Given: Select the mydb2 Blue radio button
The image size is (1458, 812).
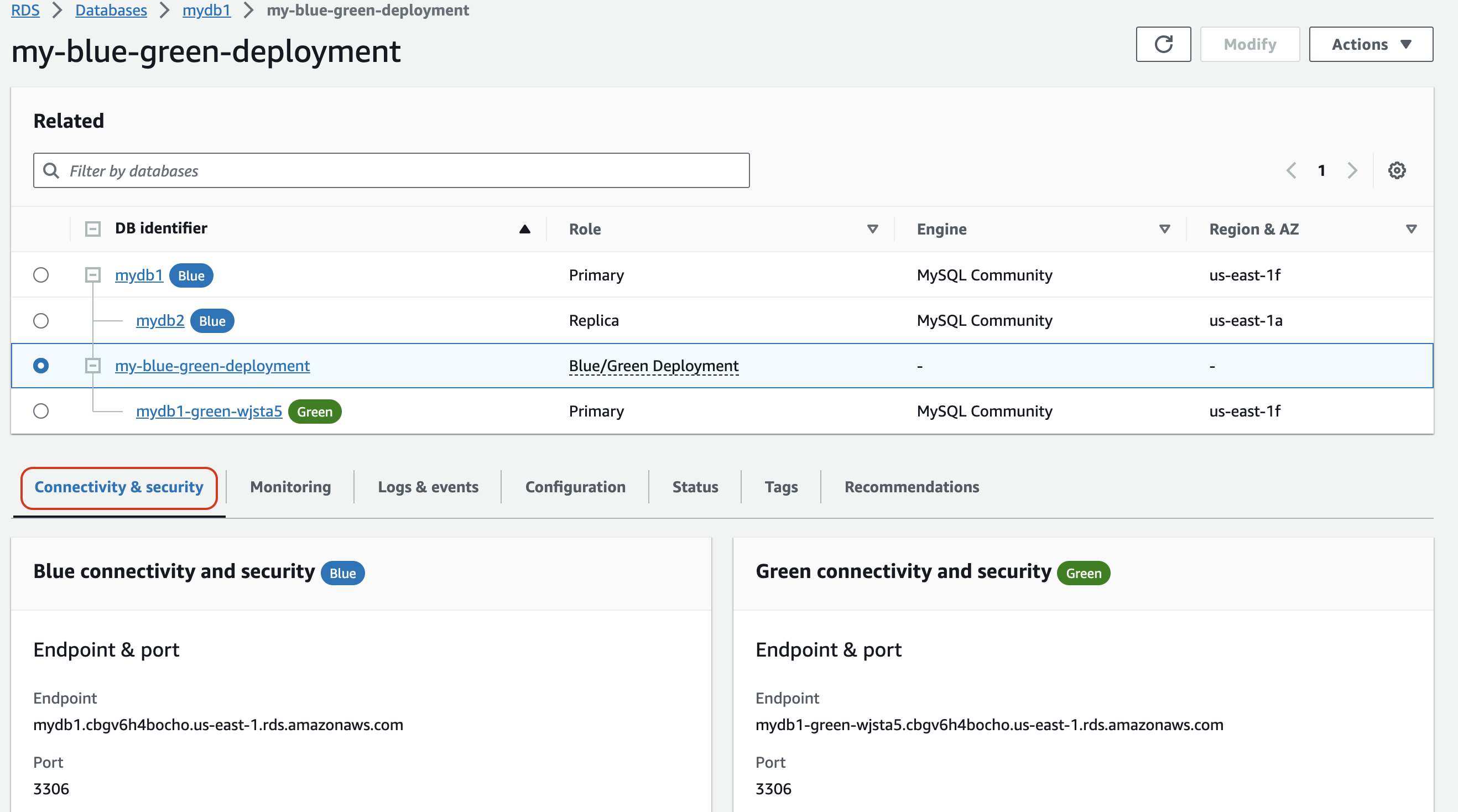Looking at the screenshot, I should point(41,320).
